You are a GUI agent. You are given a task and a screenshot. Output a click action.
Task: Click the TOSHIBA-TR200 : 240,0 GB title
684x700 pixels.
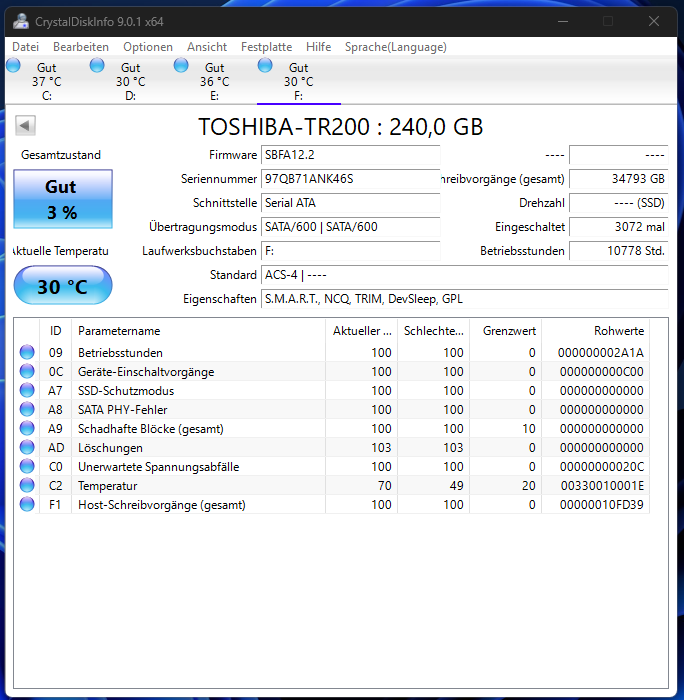pos(341,126)
